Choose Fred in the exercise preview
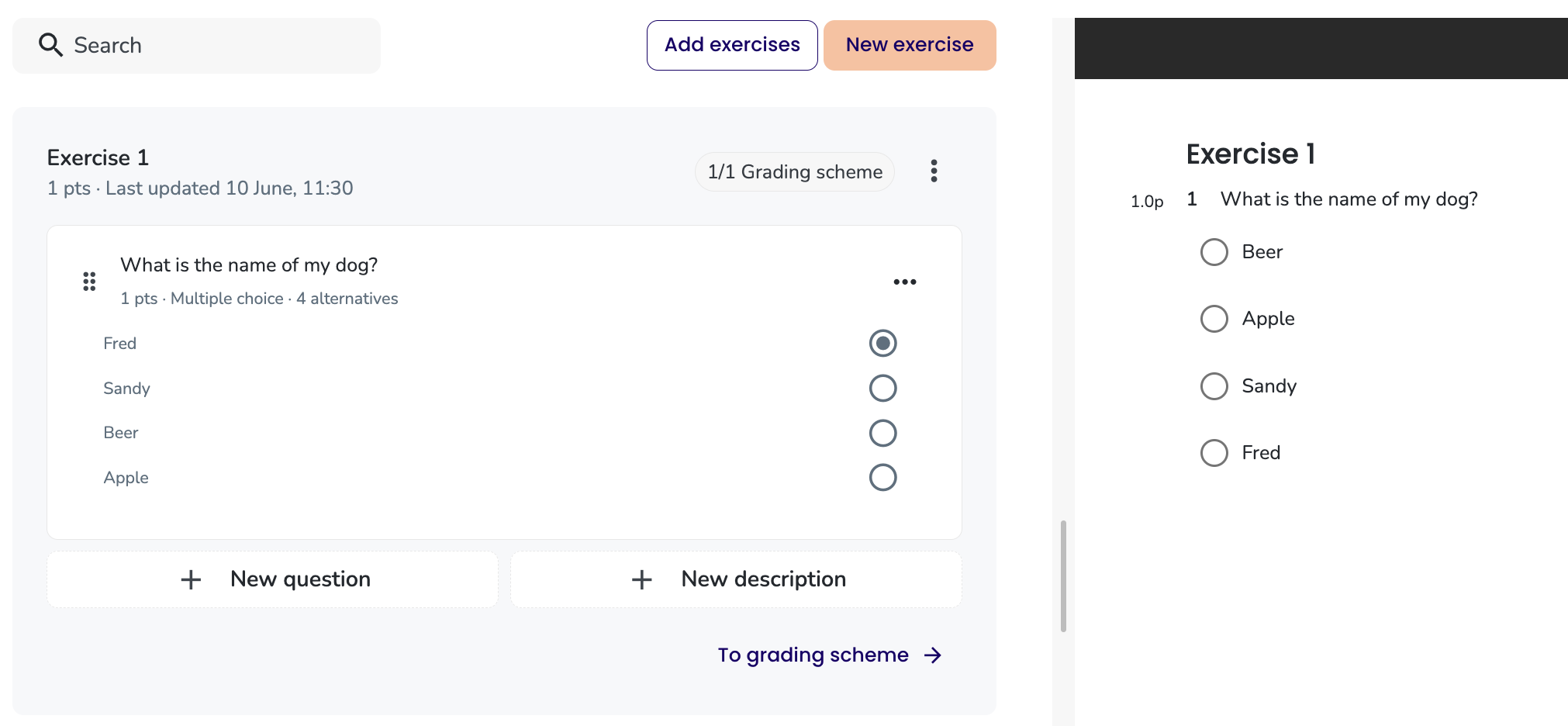The height and width of the screenshot is (726, 1568). (x=1214, y=453)
